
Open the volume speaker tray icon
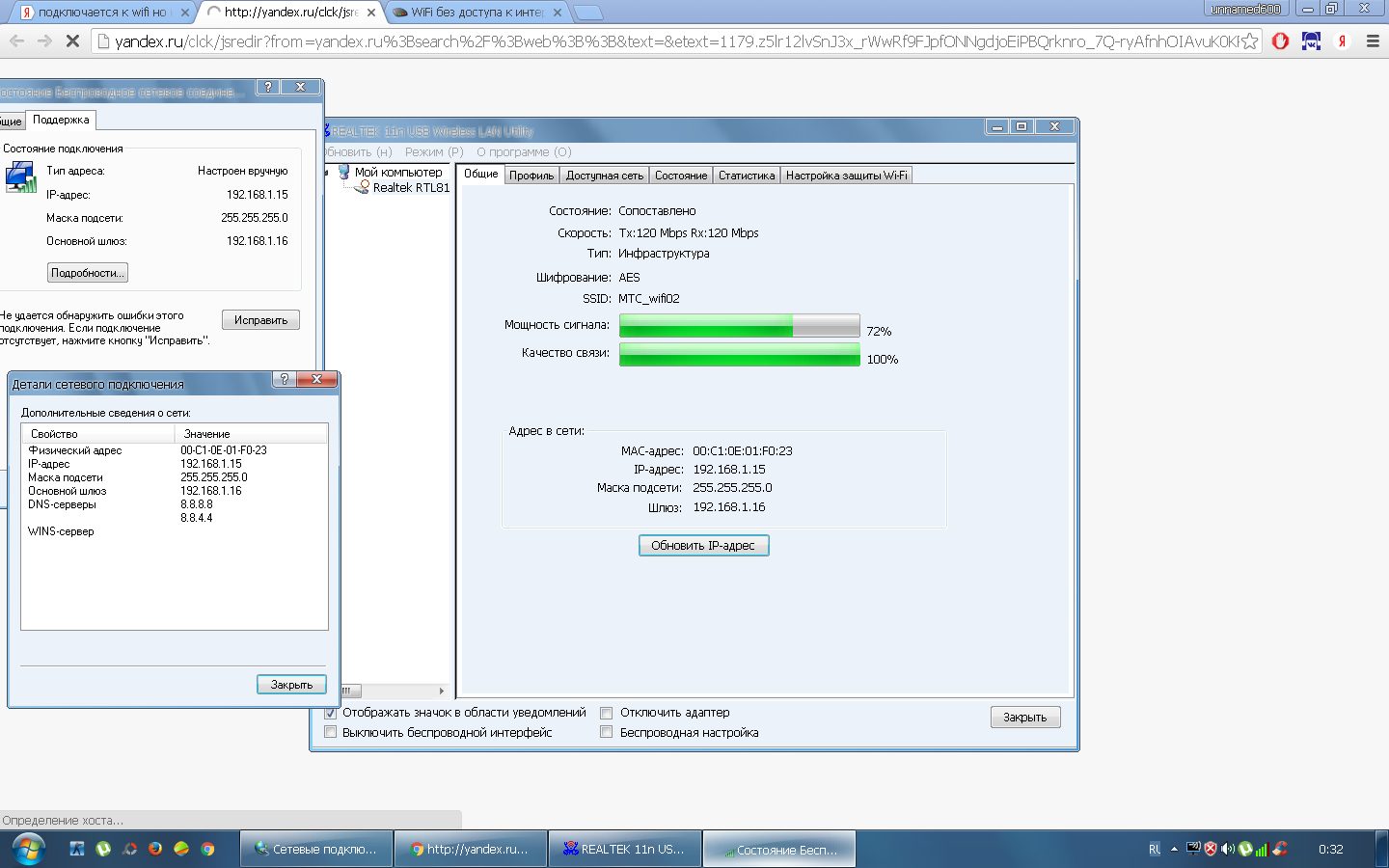[x=1228, y=850]
